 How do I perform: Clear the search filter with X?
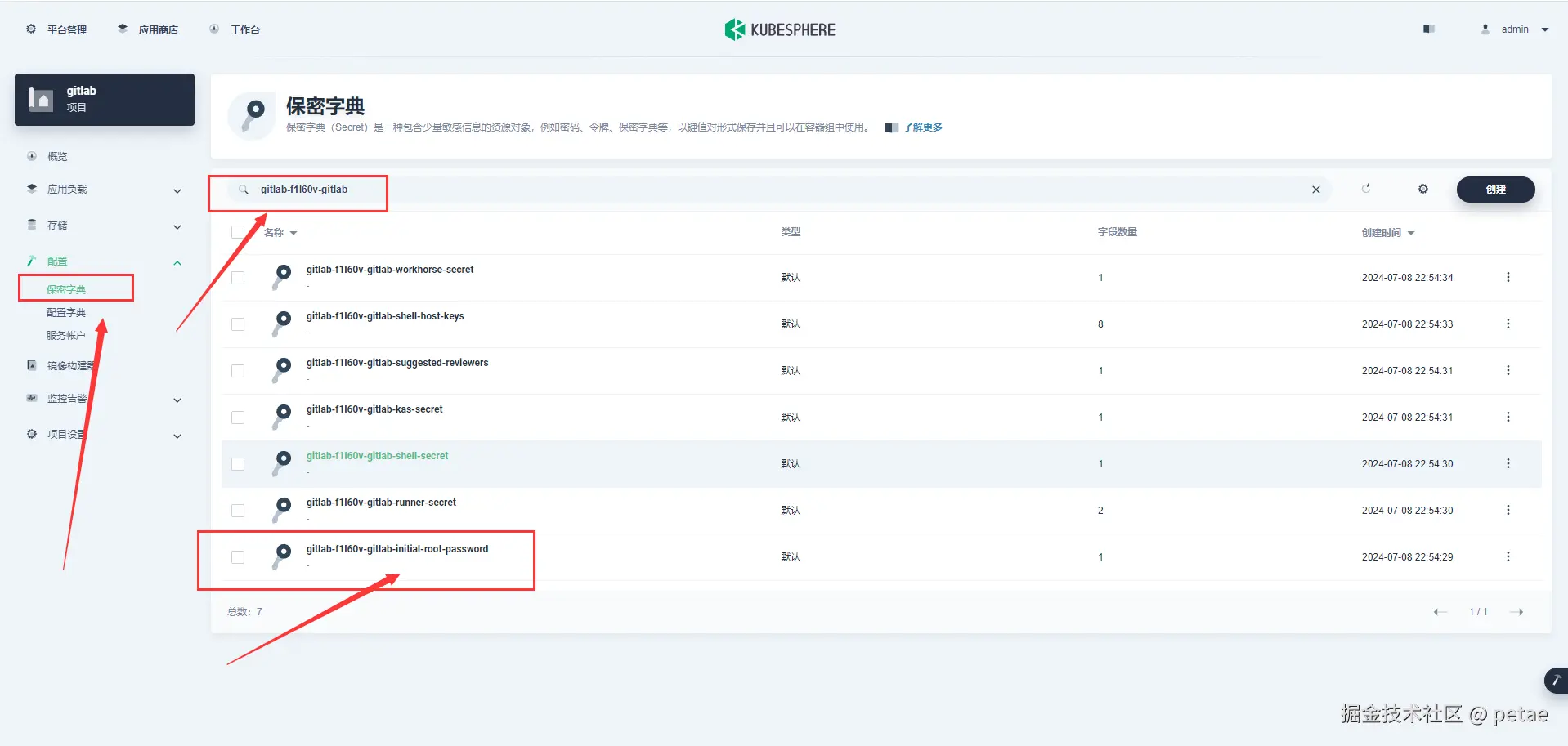pos(1316,190)
